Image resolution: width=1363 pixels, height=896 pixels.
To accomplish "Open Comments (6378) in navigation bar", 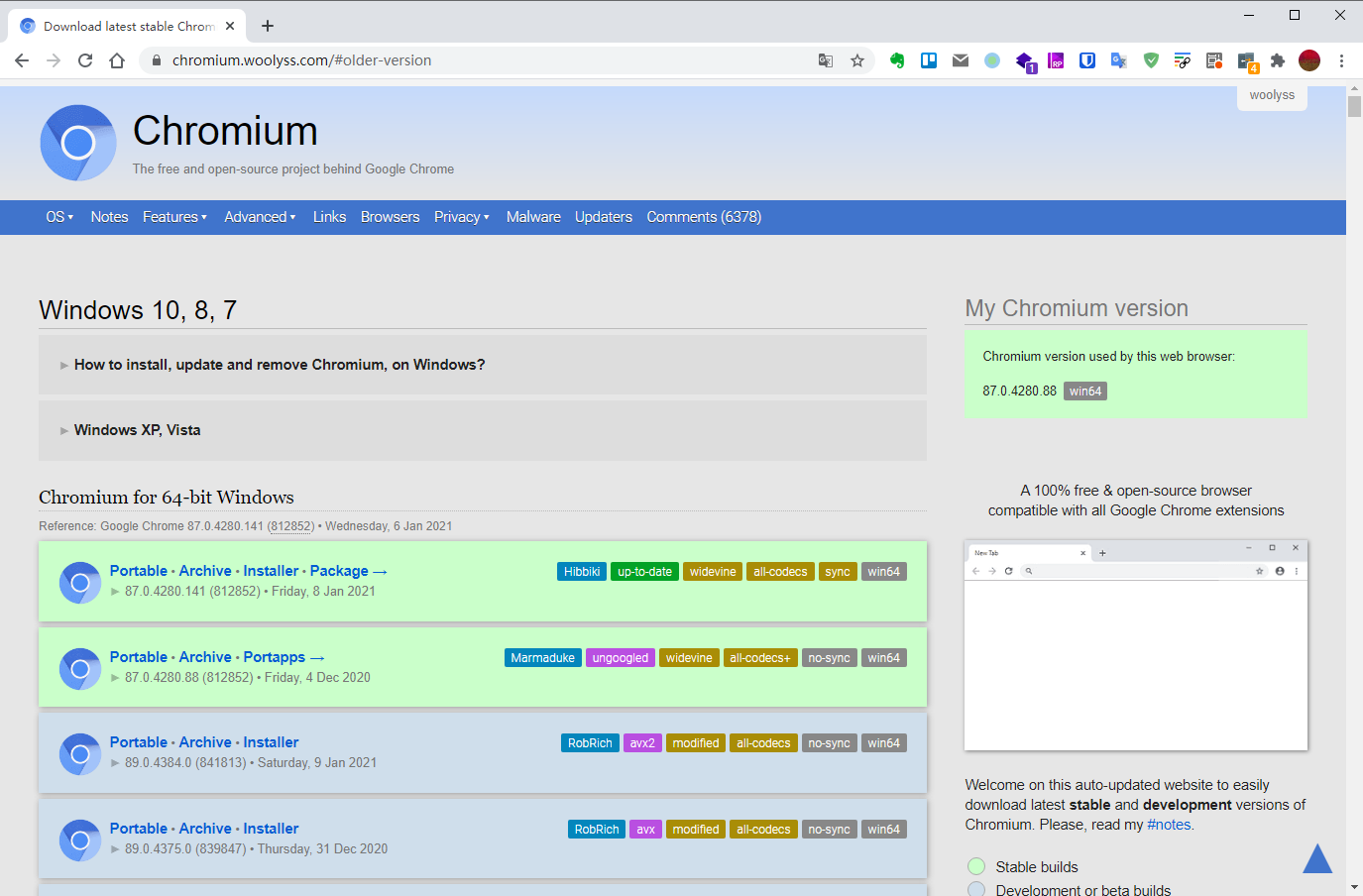I will 704,217.
